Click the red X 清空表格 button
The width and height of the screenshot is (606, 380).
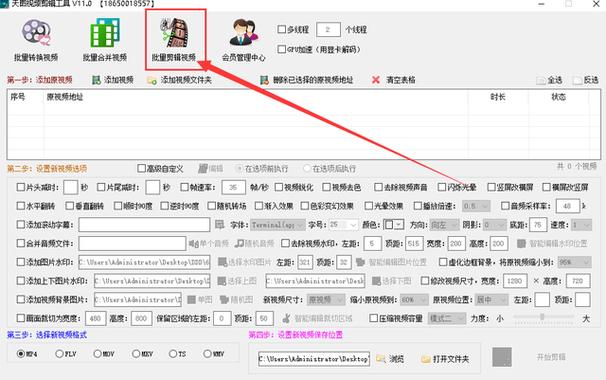point(393,80)
